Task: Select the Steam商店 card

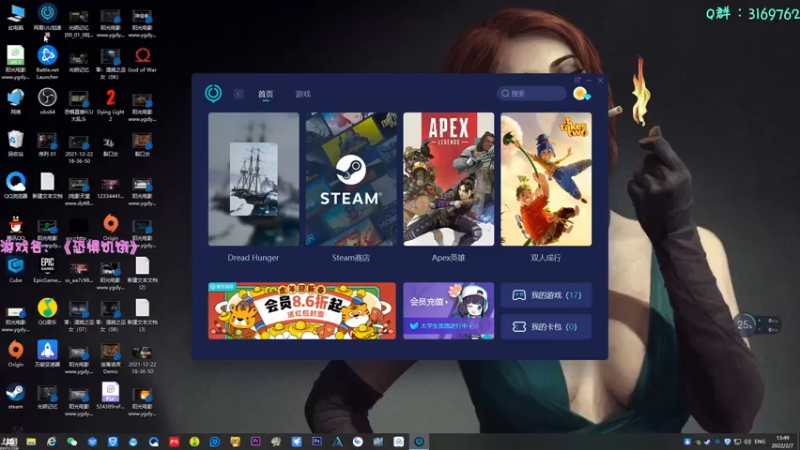Action: click(x=351, y=179)
